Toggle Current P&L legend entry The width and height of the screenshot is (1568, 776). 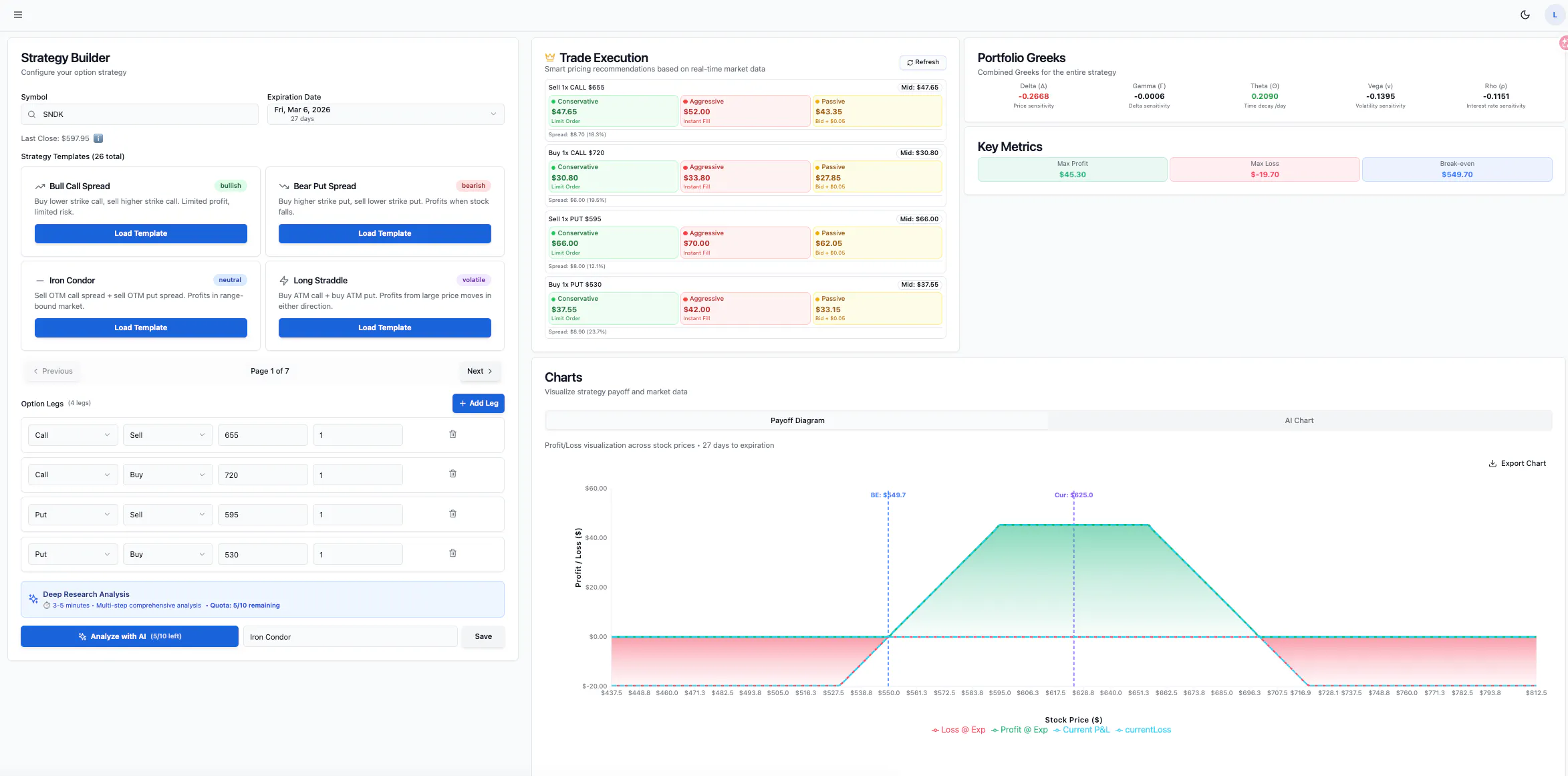[x=1081, y=730]
